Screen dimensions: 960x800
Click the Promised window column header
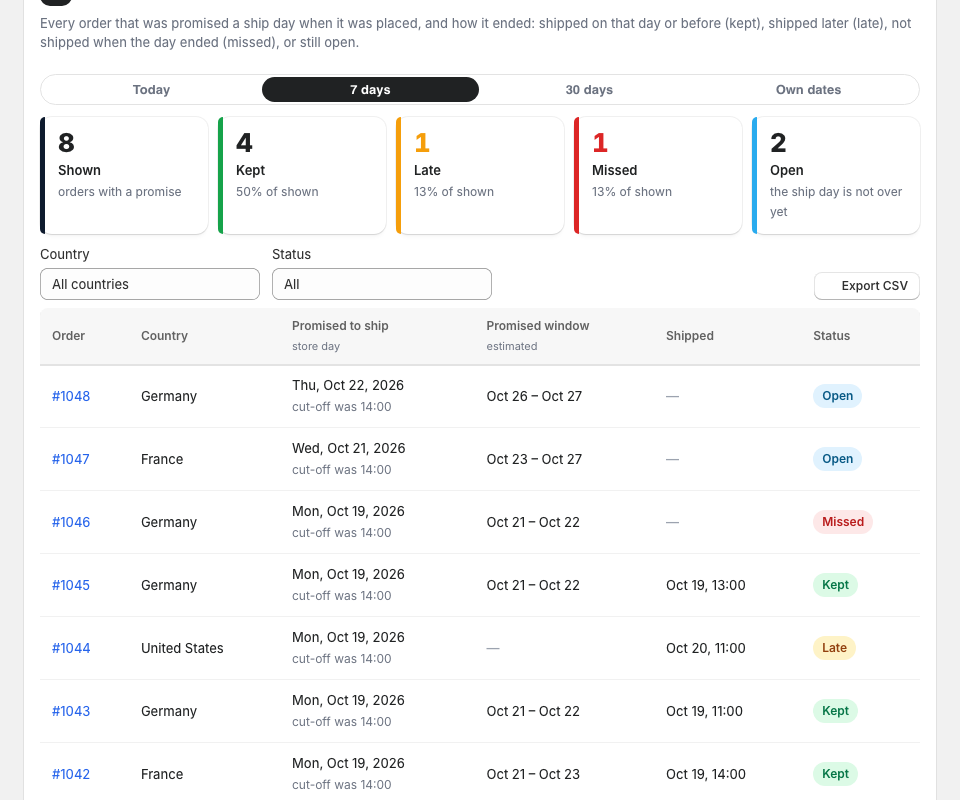click(x=538, y=326)
